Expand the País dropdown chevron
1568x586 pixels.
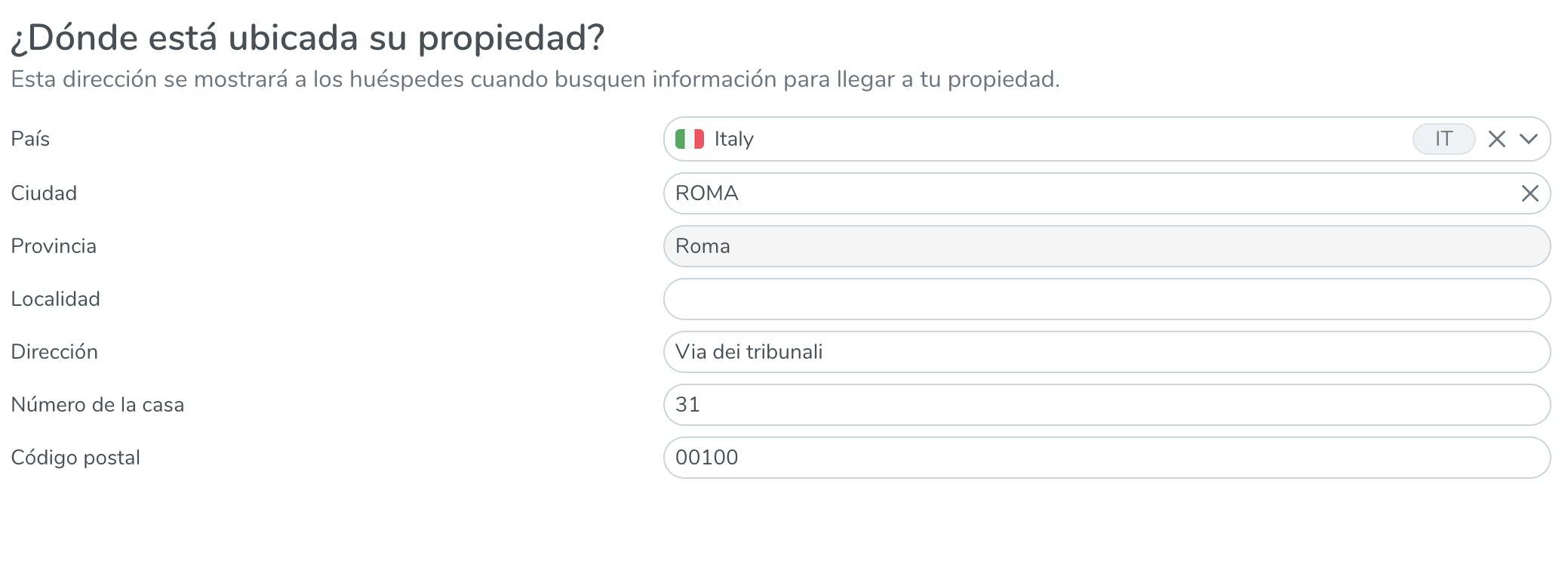pos(1529,139)
